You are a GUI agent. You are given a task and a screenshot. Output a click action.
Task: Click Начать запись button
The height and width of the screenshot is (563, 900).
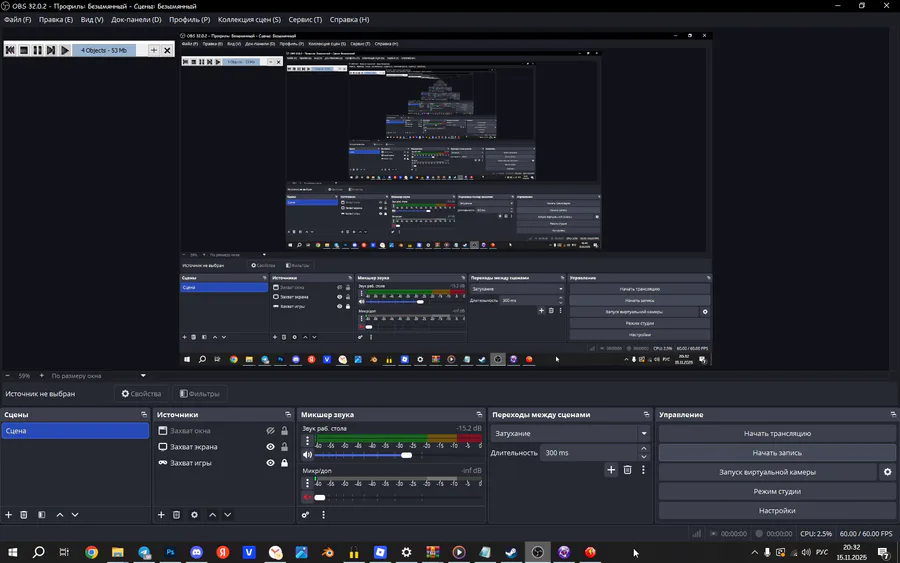[777, 453]
